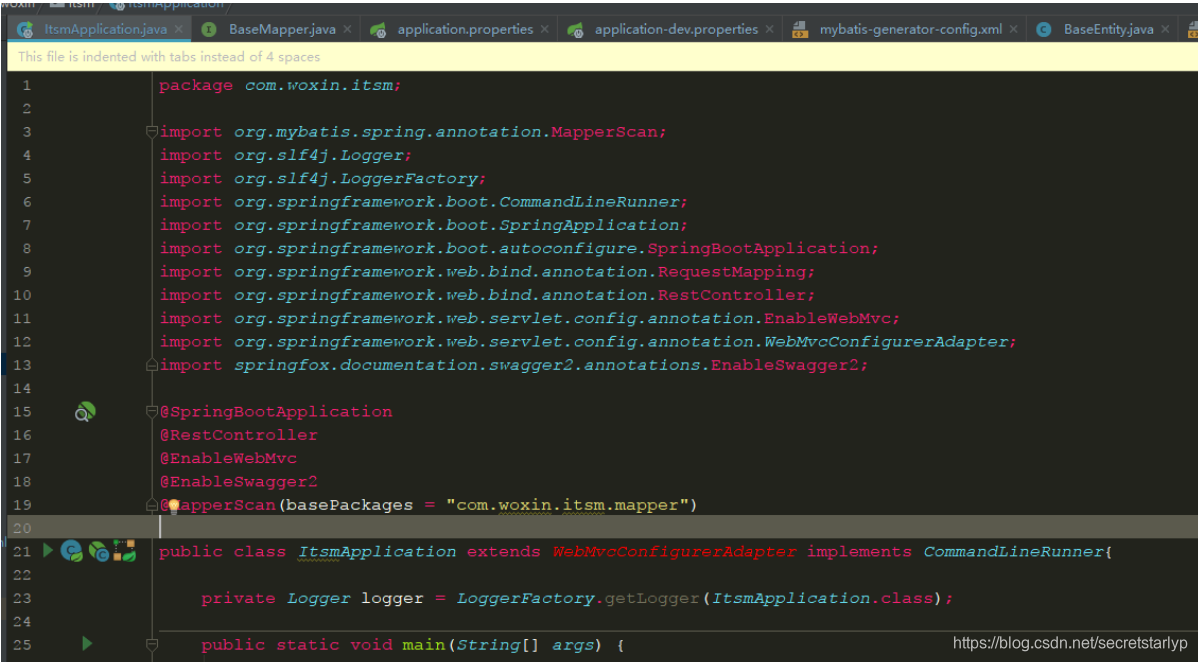This screenshot has width=1198, height=662.
Task: Click the interface icon on BaseMapper.java tab
Action: coord(208,29)
